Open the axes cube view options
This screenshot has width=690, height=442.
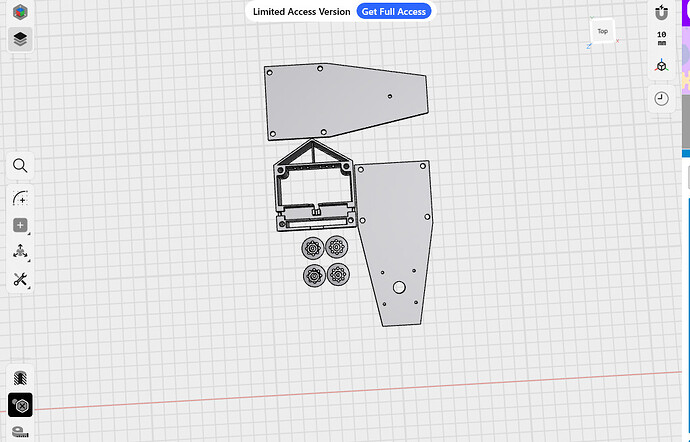661,66
